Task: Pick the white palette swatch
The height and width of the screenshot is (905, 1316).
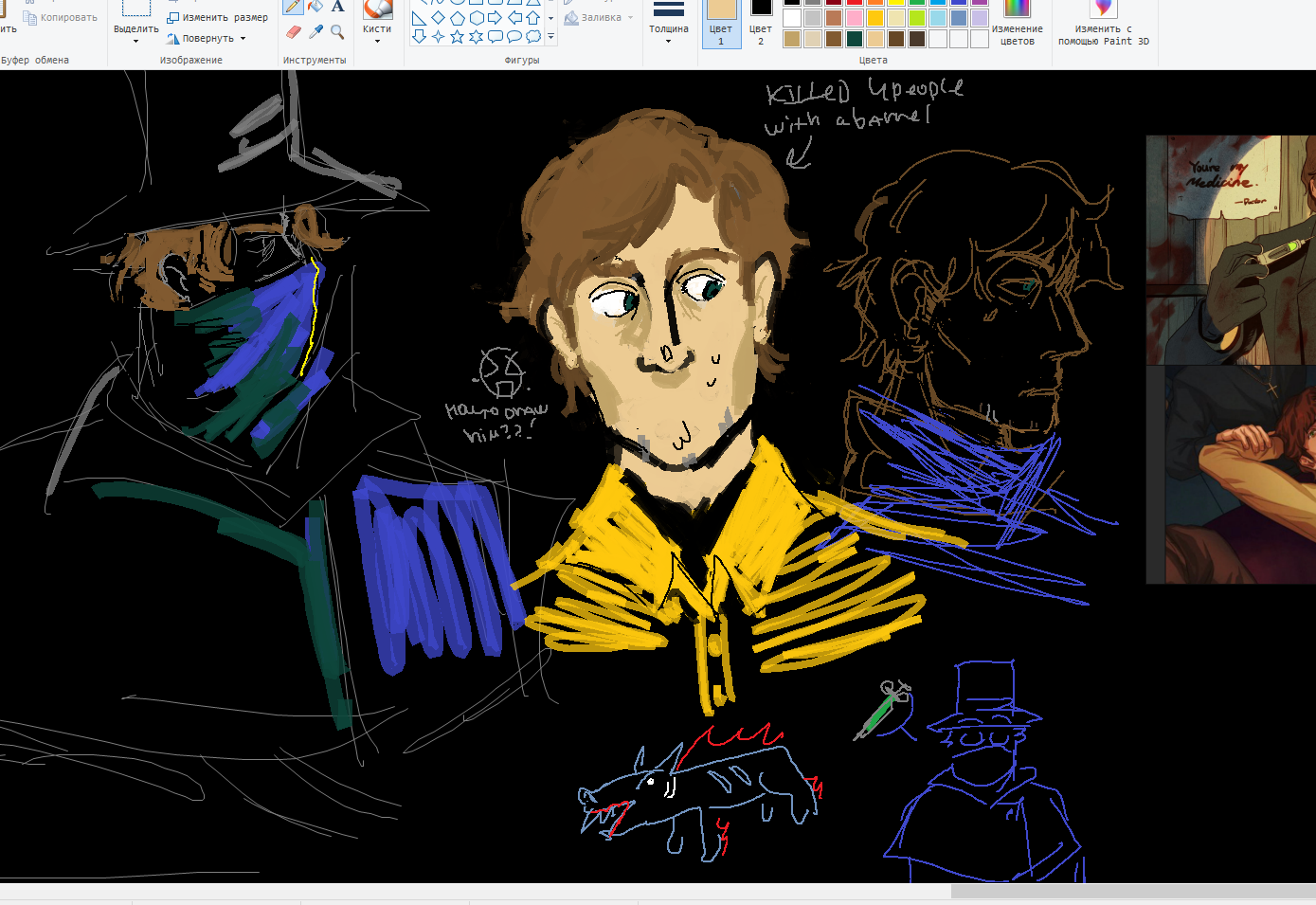Action: pyautogui.click(x=792, y=18)
